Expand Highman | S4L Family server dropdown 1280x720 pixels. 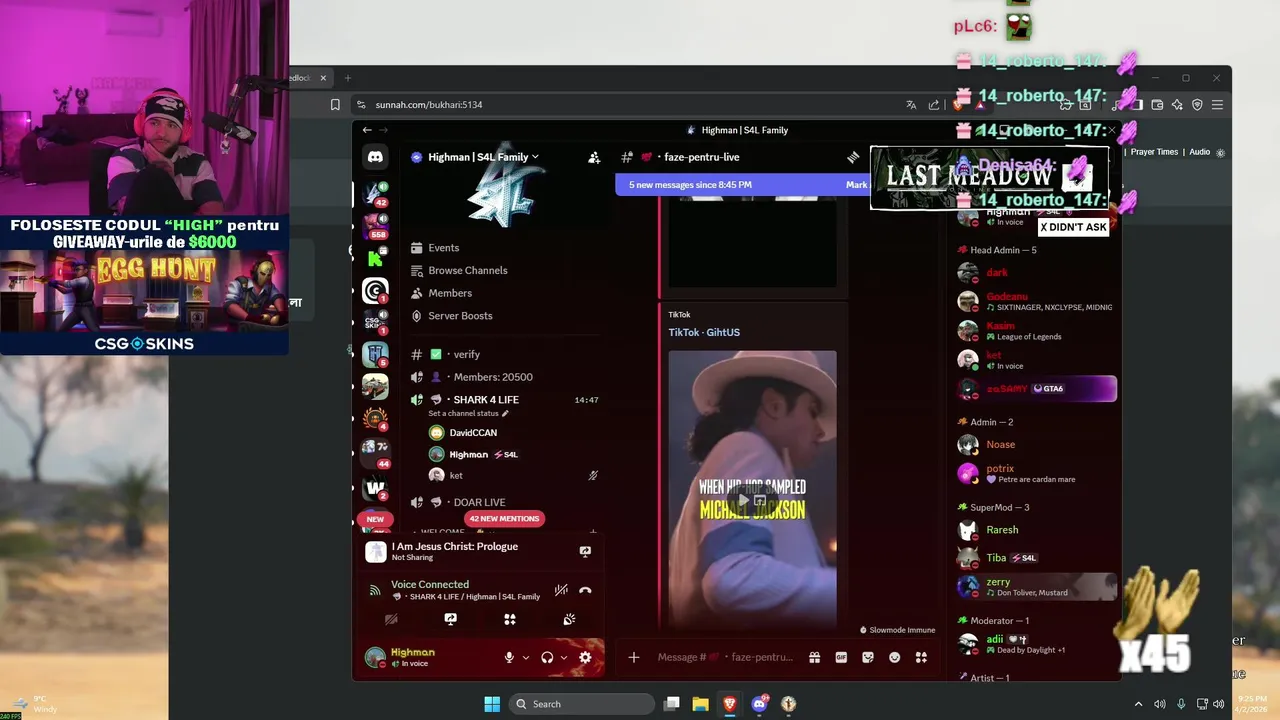483,157
